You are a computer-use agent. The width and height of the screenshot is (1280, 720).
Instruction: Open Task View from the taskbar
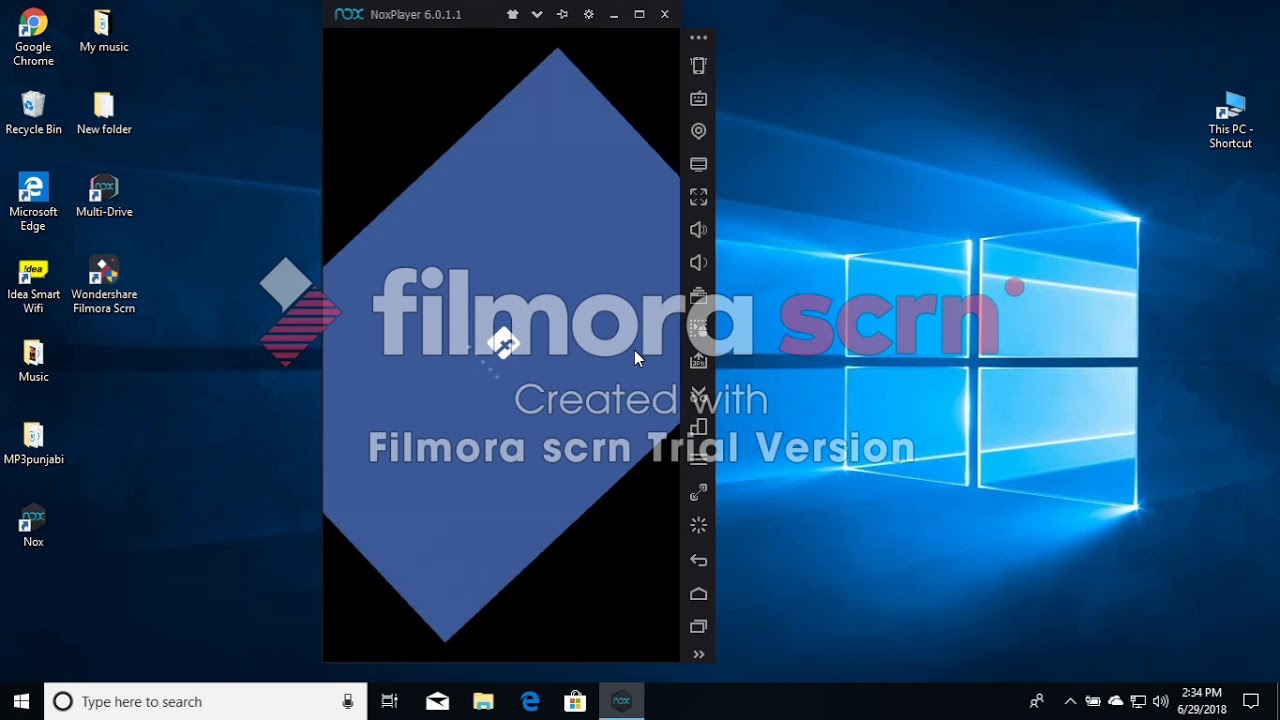pos(390,701)
